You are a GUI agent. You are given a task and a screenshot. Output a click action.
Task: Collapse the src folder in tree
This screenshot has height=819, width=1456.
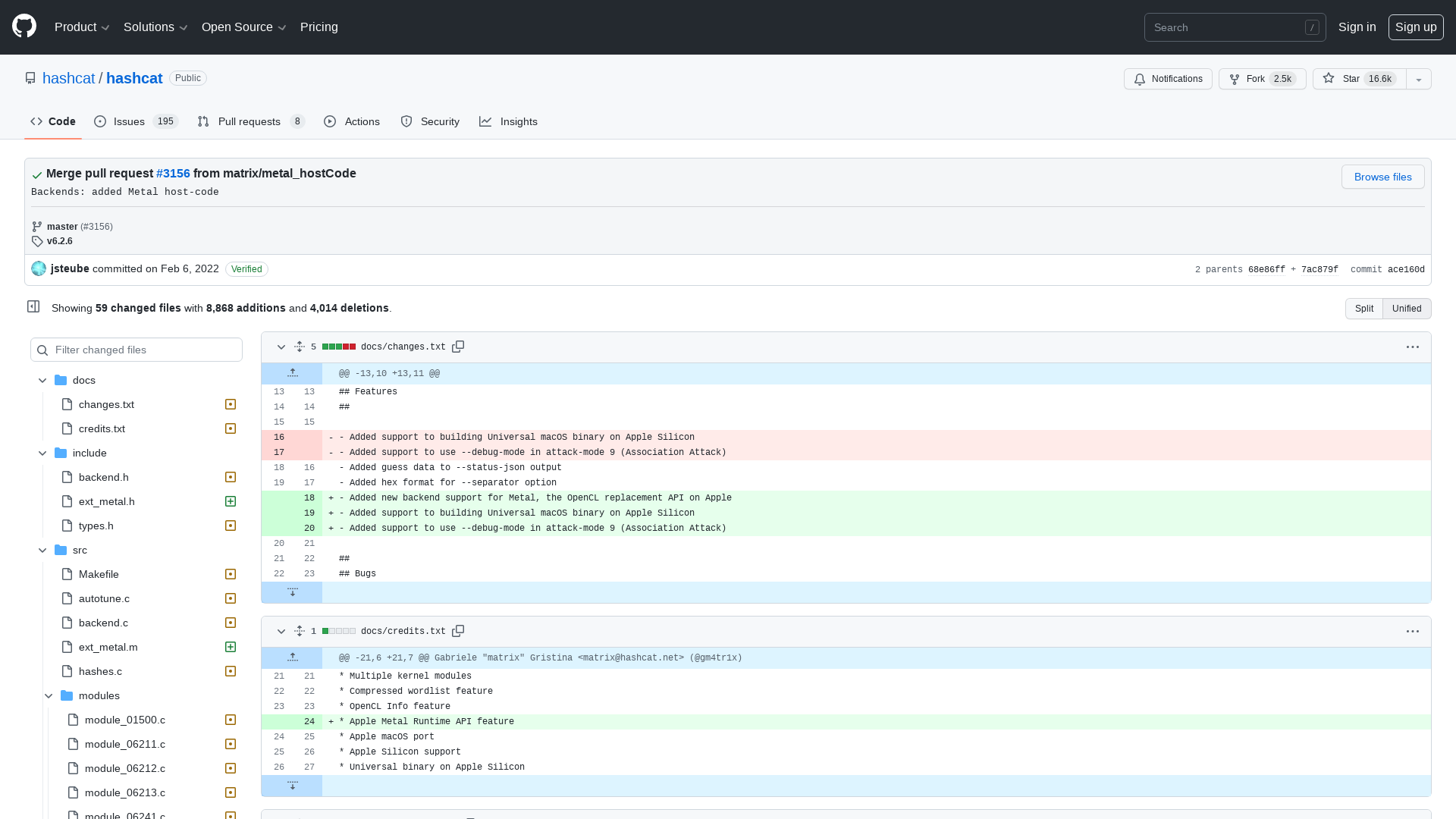click(x=42, y=550)
